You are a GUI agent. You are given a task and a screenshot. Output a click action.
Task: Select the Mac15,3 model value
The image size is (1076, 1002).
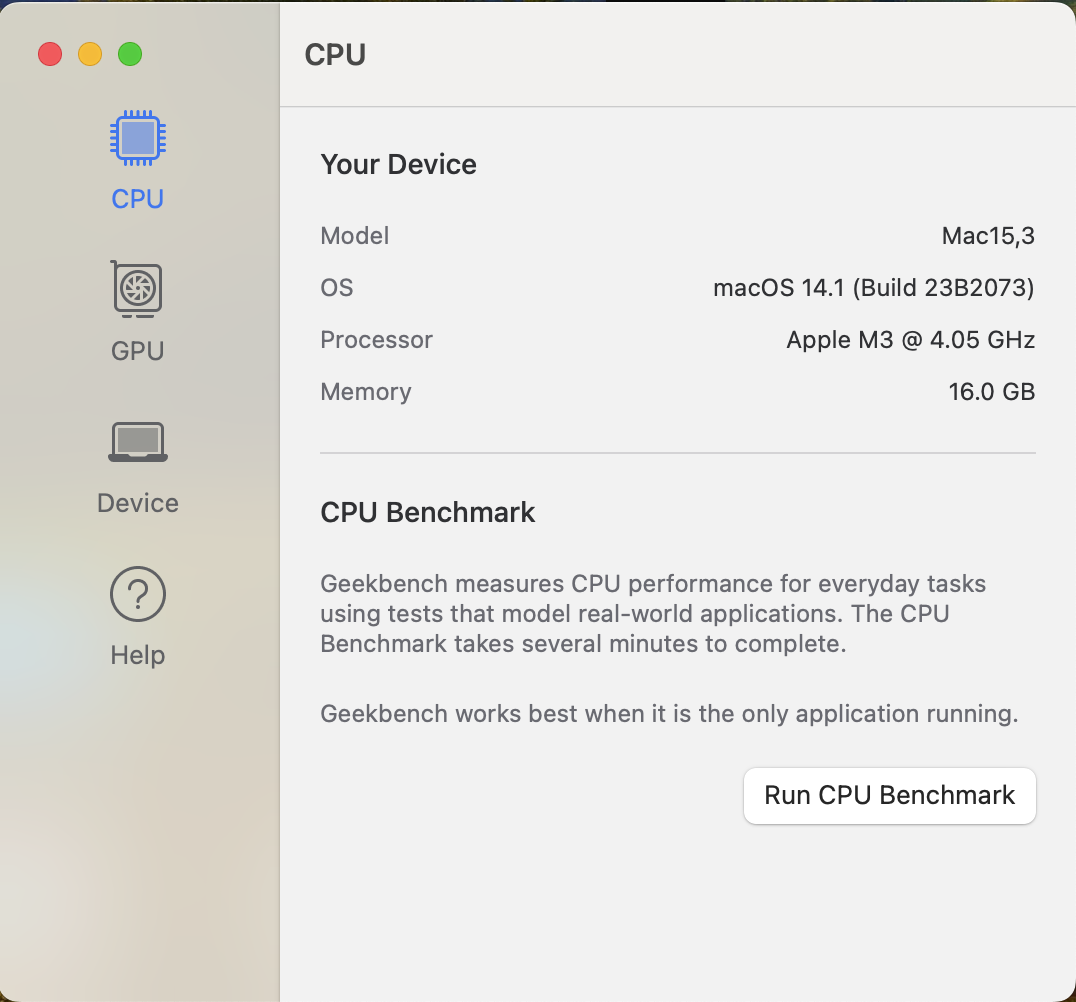pos(988,236)
